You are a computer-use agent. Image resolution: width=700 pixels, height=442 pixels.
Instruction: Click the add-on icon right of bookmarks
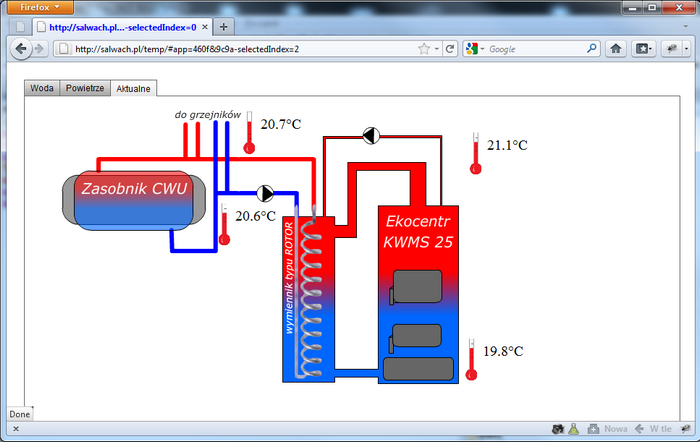click(671, 49)
